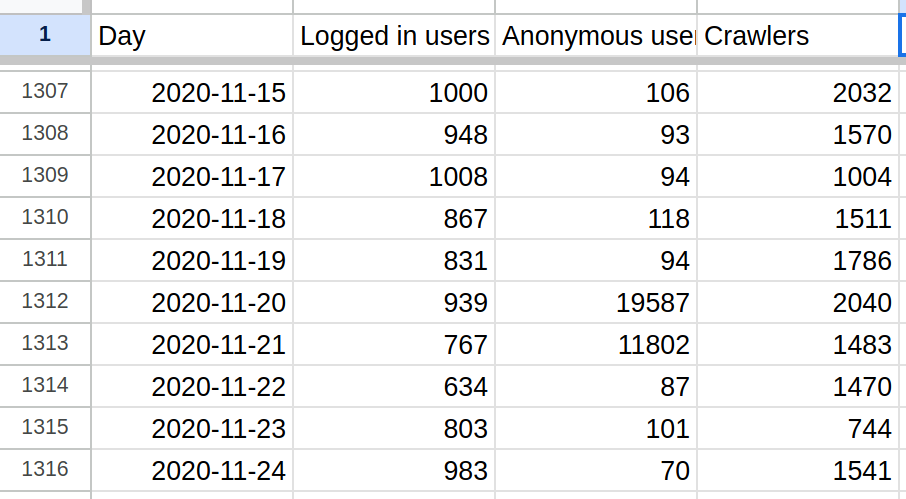Viewport: 906px width, 499px height.
Task: Click the Crawlers value 744
Action: tap(798, 429)
